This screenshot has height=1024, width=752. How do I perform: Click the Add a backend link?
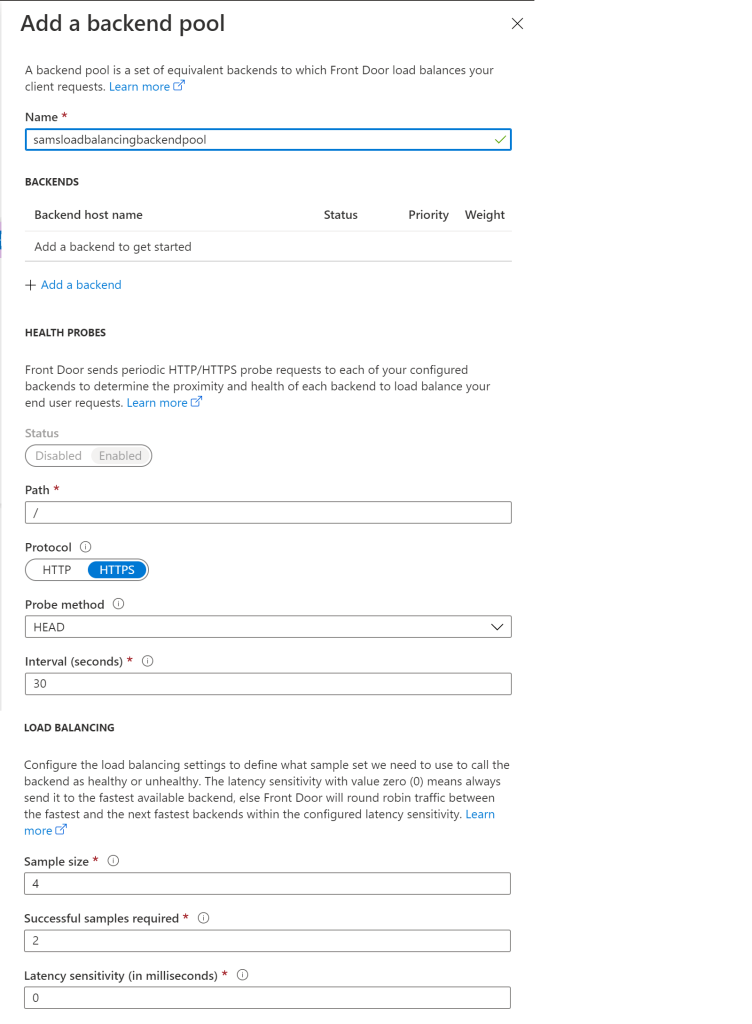81,285
